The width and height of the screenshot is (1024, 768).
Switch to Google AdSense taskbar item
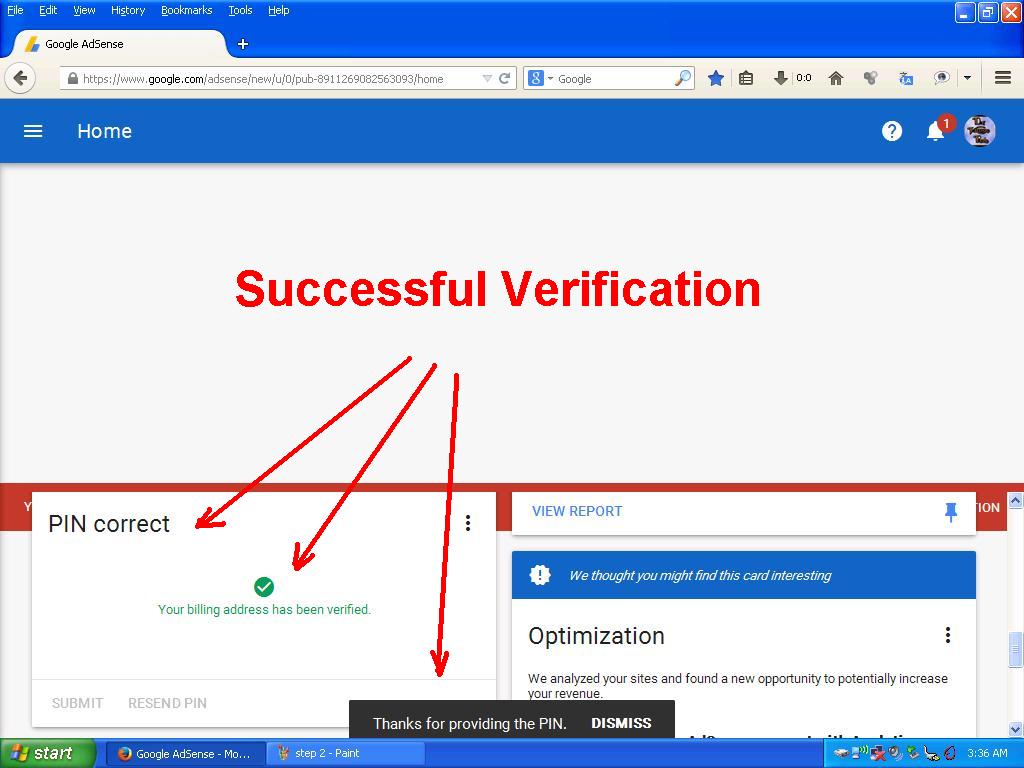pyautogui.click(x=185, y=754)
